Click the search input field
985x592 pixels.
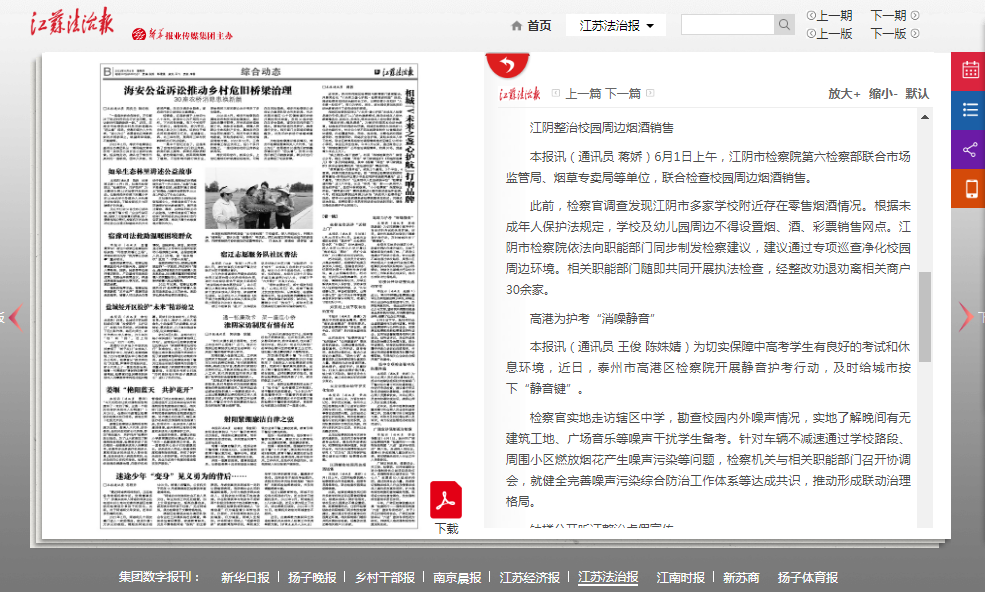(x=727, y=25)
